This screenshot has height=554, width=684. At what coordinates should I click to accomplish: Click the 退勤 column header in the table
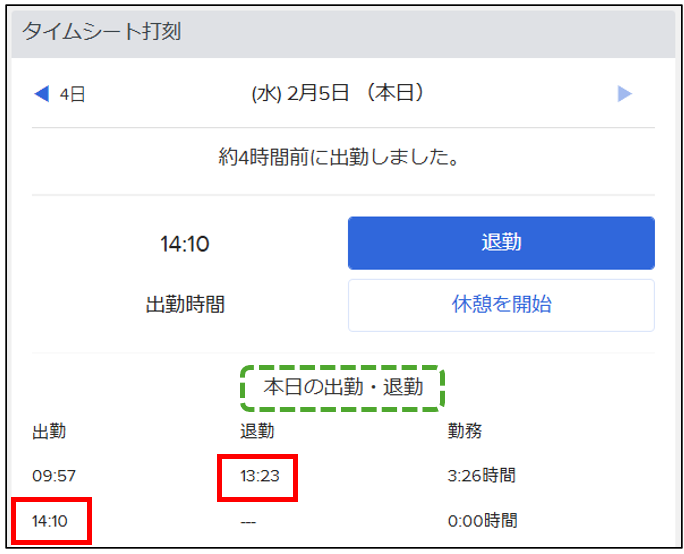click(257, 431)
